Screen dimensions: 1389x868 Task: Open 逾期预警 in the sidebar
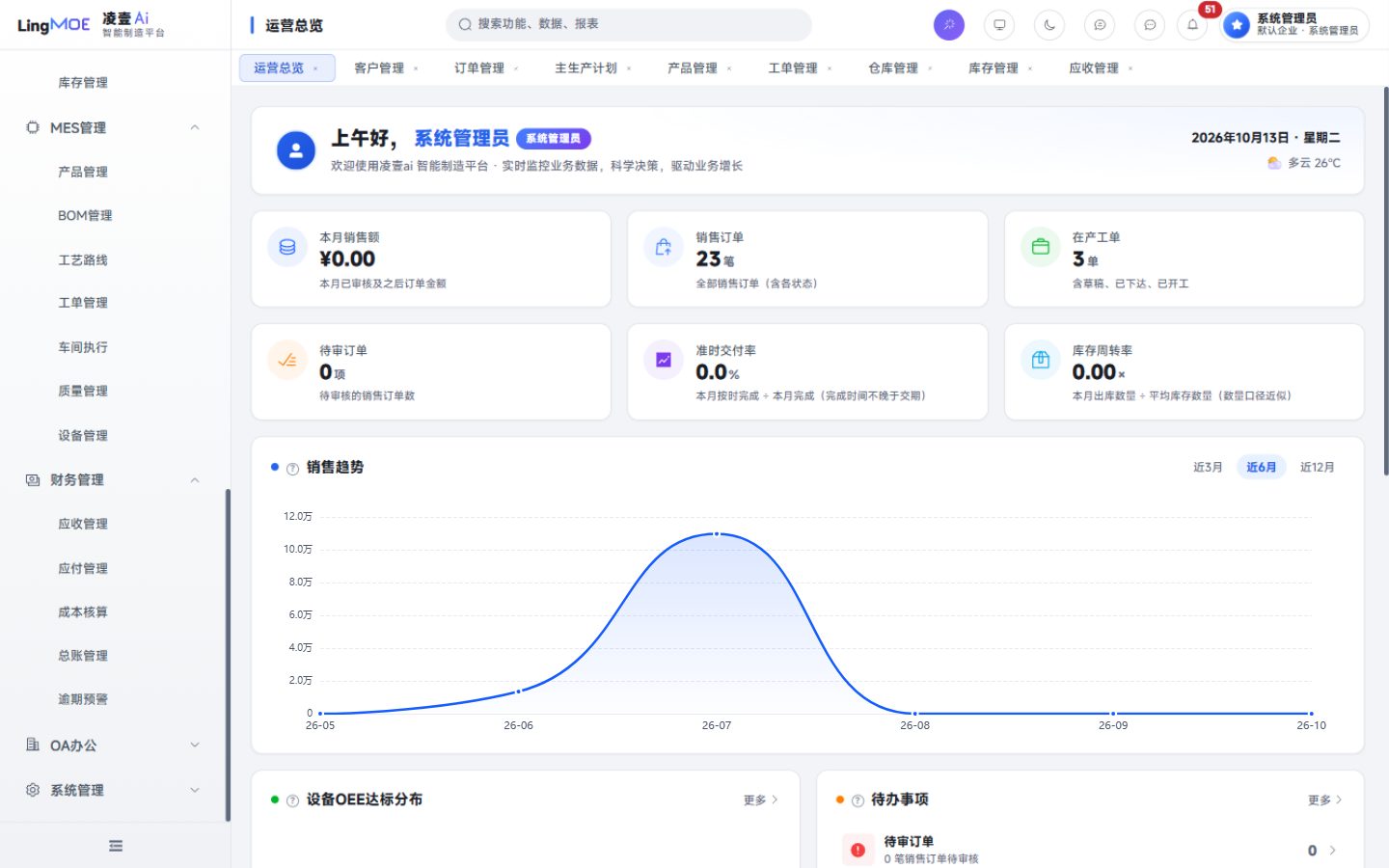pos(83,699)
